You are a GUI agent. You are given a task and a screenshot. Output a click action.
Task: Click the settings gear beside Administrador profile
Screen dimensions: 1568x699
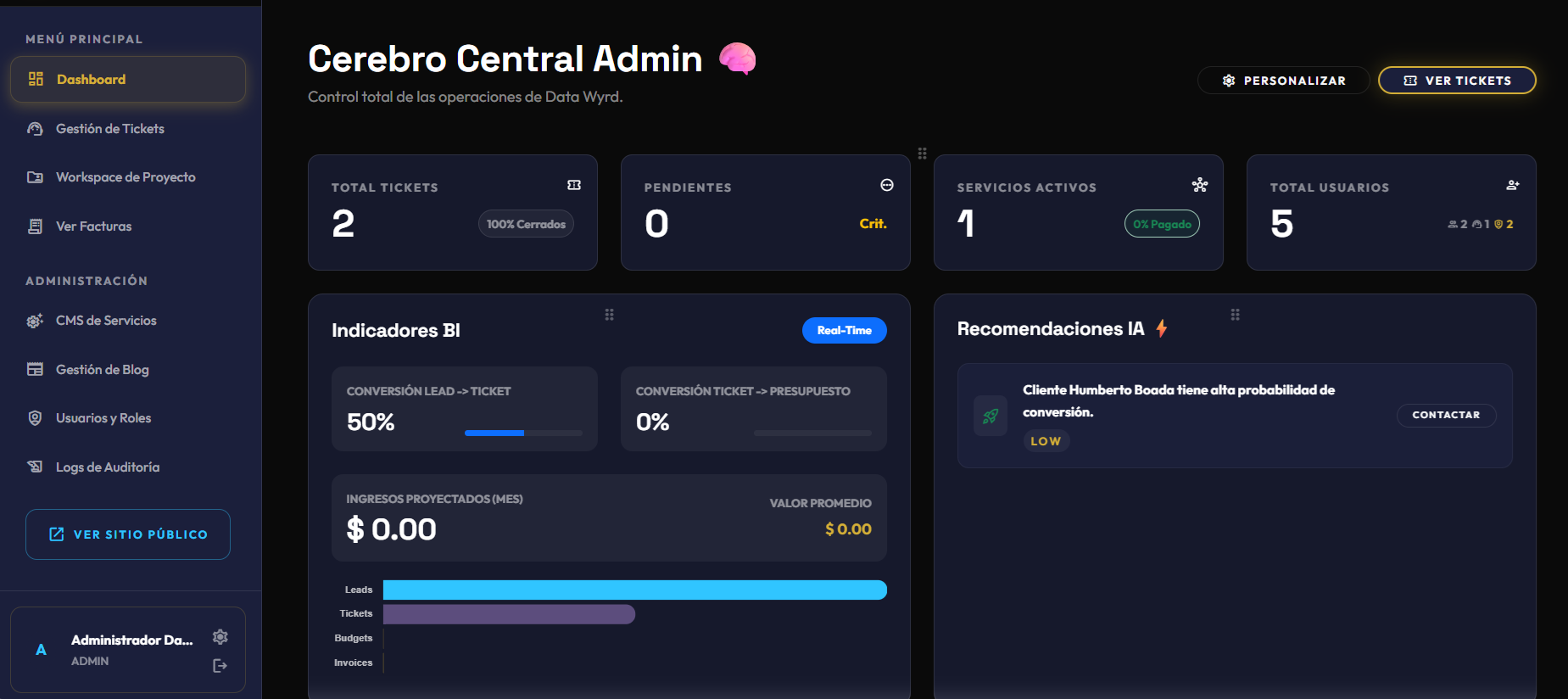pos(220,637)
